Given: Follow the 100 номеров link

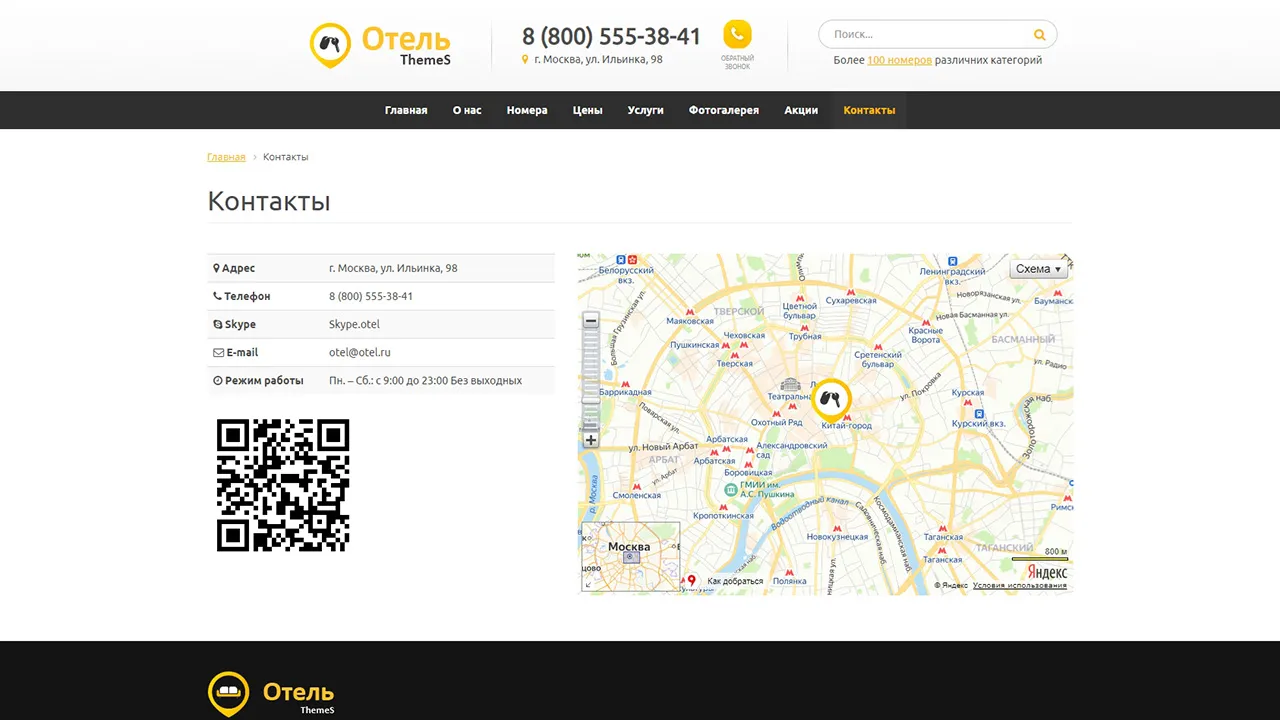Looking at the screenshot, I should click(899, 60).
